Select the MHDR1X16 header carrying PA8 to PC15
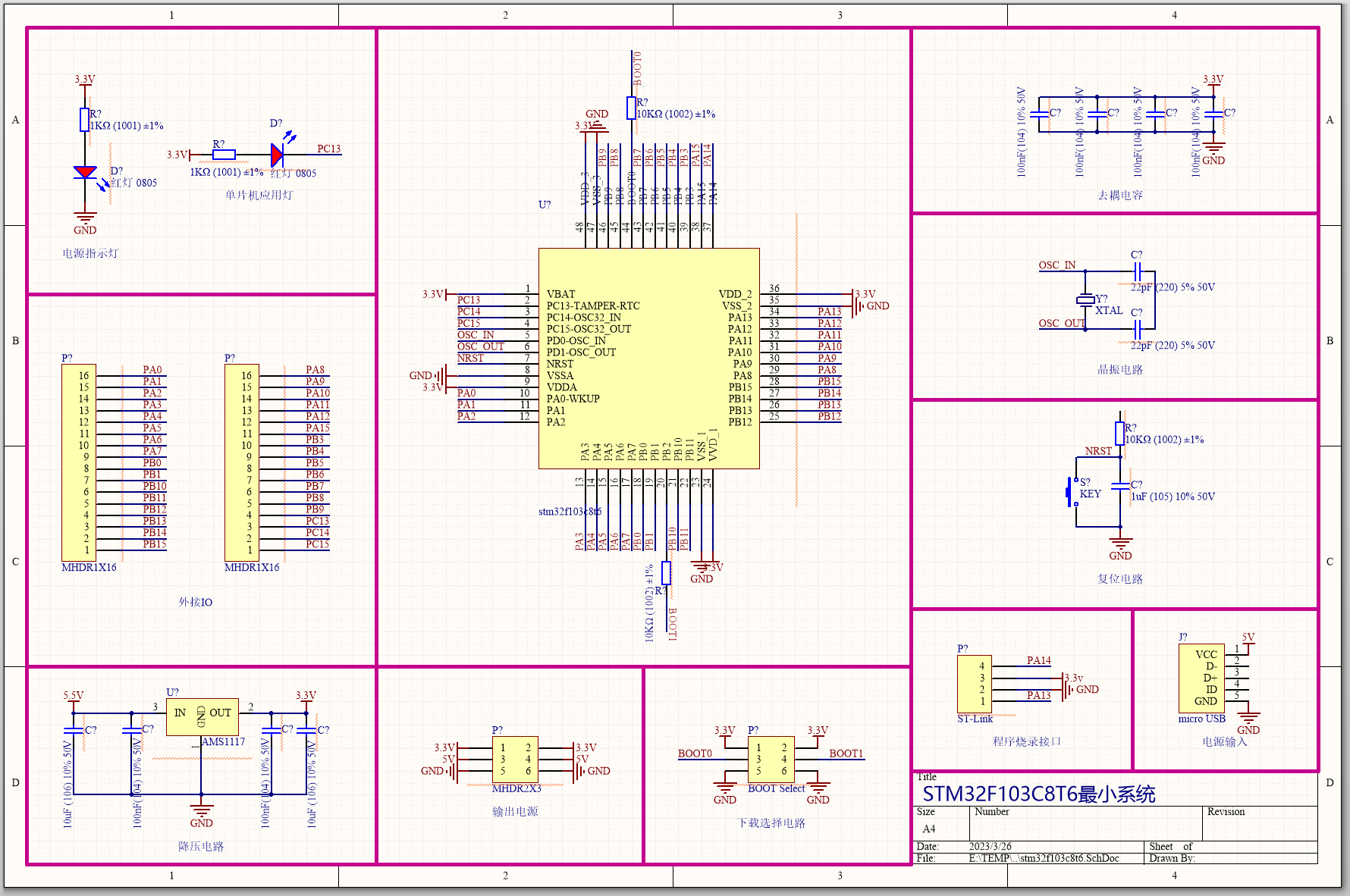Screen dimensions: 1350x896 (x=241, y=462)
